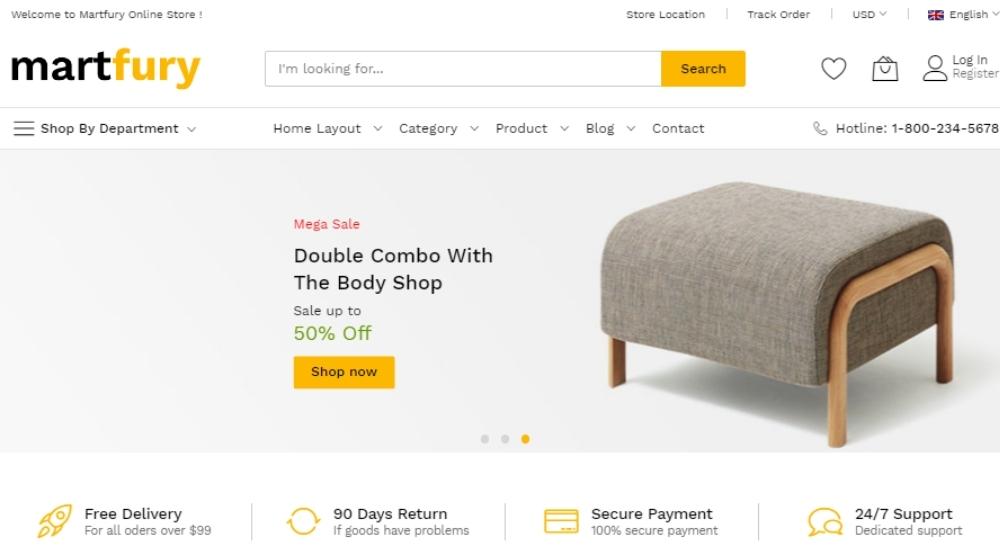Click the Free Delivery rocket icon

[54, 521]
